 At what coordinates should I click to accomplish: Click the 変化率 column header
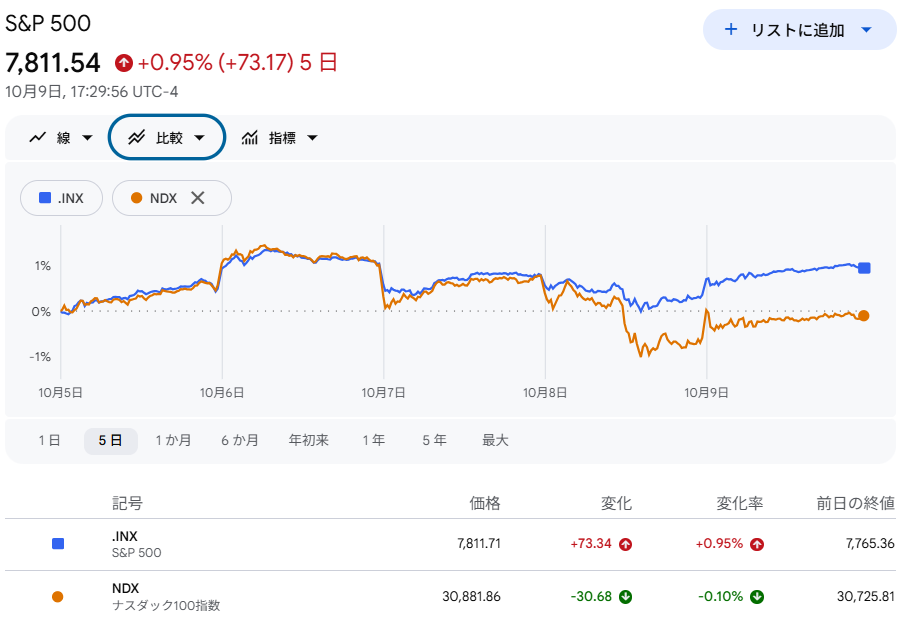740,503
